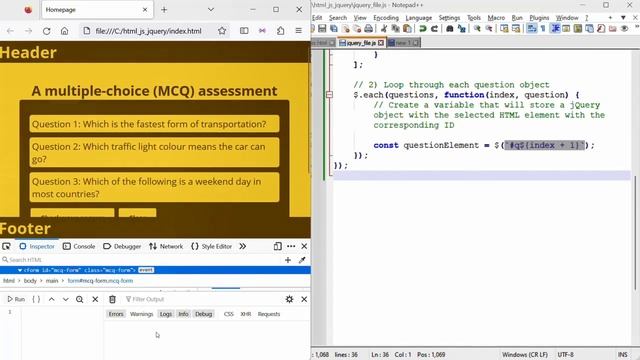640x360 pixels.
Task: Click Question 1 fastest transportation box
Action: click(x=154, y=124)
